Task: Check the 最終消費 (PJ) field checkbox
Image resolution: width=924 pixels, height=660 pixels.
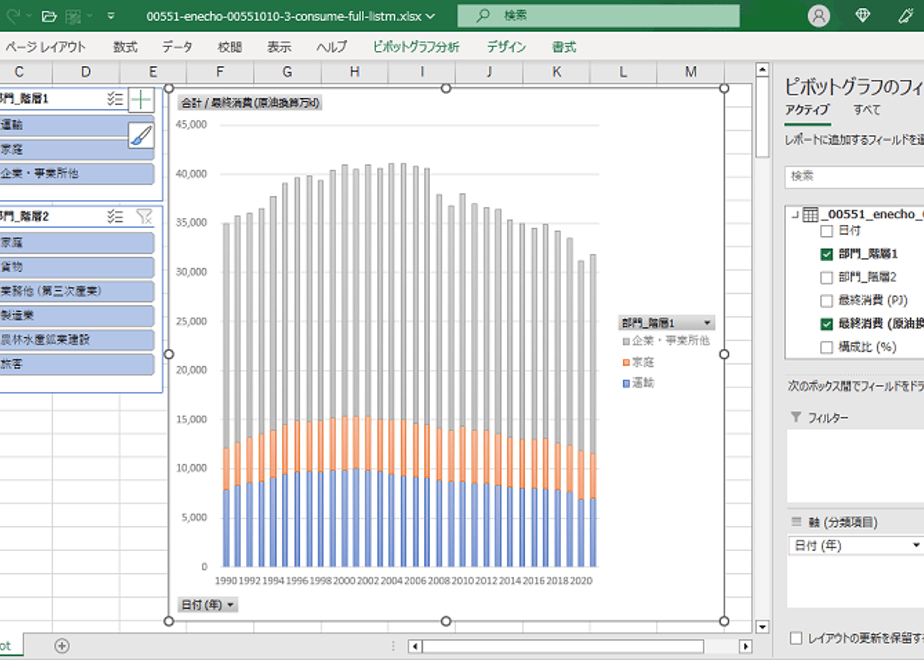Action: click(827, 301)
